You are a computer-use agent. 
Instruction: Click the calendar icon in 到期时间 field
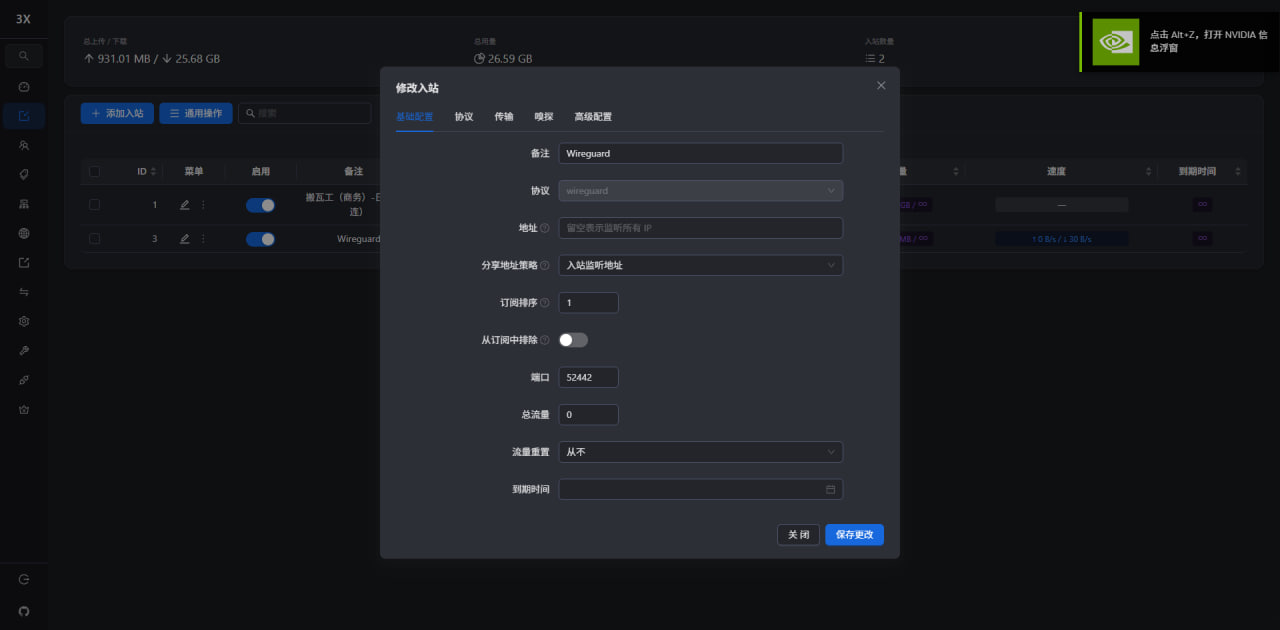pos(830,489)
